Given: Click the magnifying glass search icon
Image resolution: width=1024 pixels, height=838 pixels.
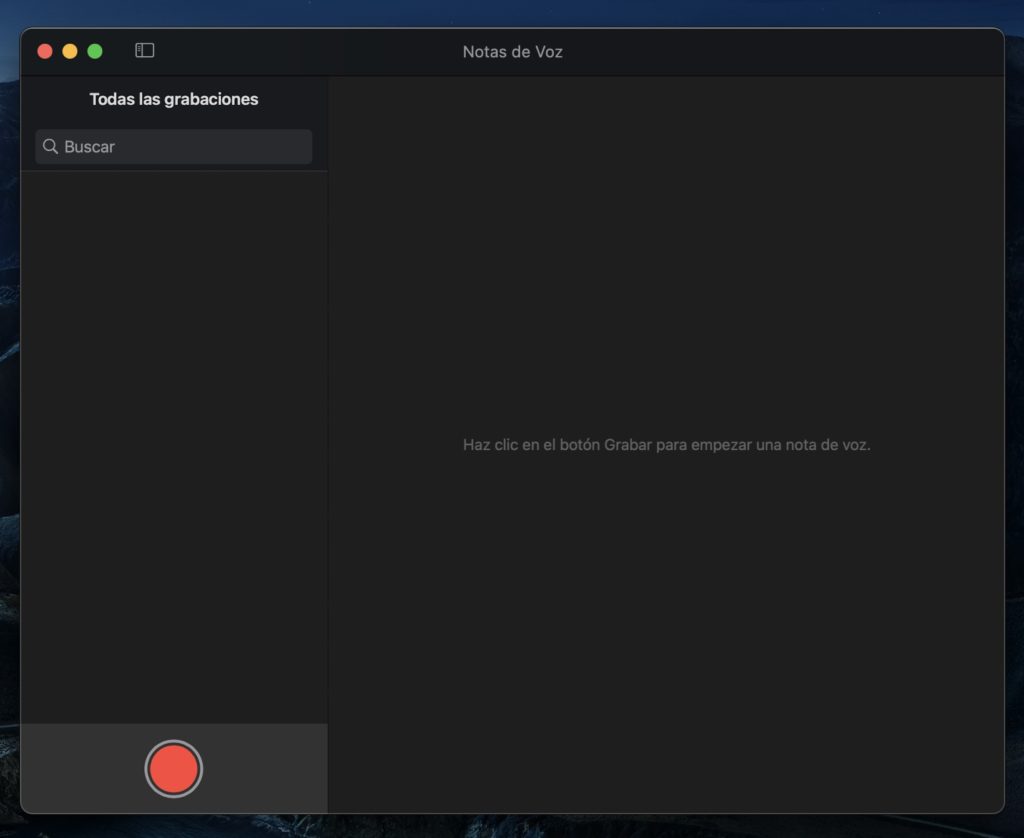Looking at the screenshot, I should [51, 147].
